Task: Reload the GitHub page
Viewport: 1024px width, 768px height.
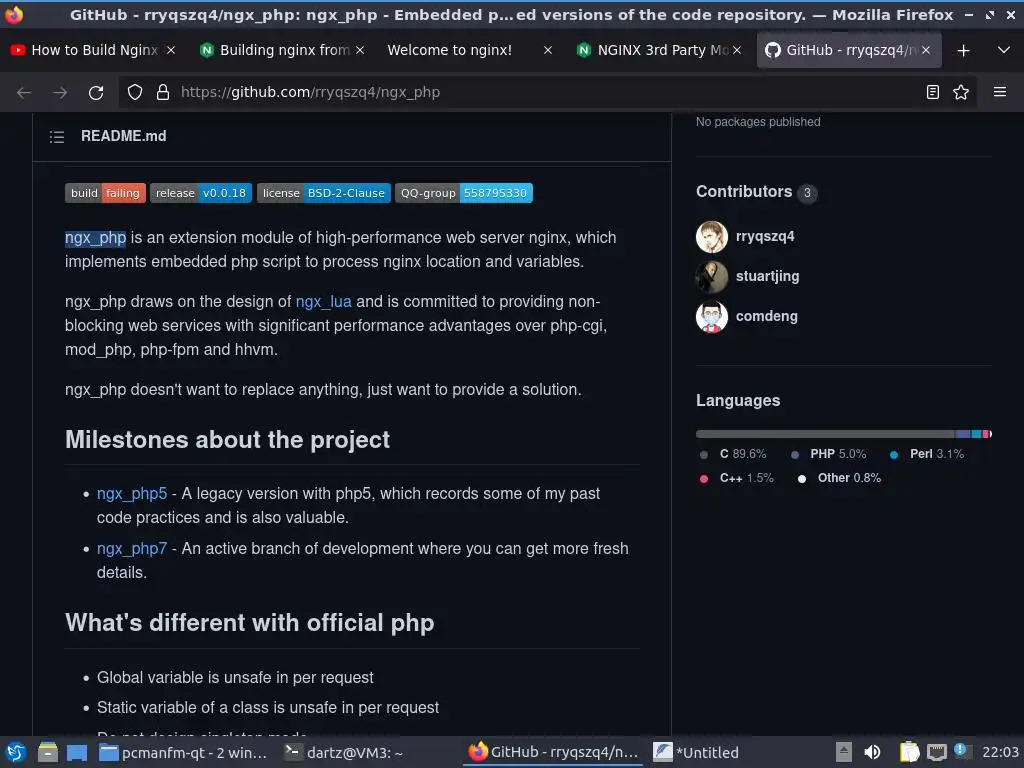Action: [x=96, y=93]
